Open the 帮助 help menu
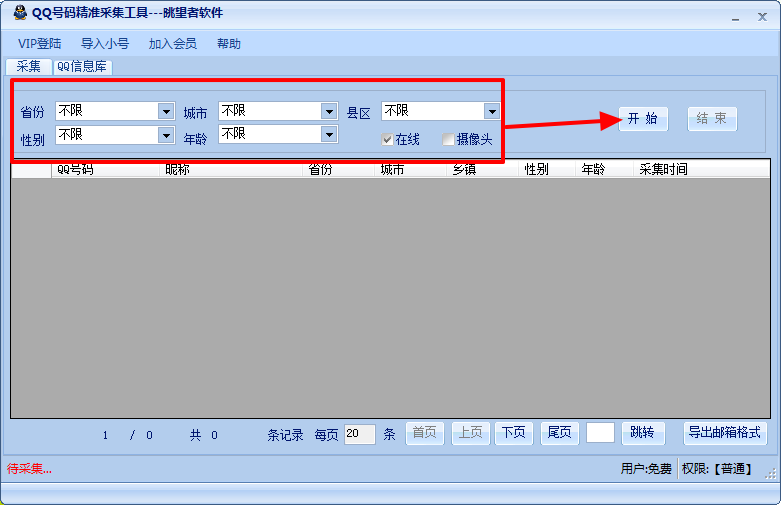This screenshot has height=505, width=781. [229, 44]
